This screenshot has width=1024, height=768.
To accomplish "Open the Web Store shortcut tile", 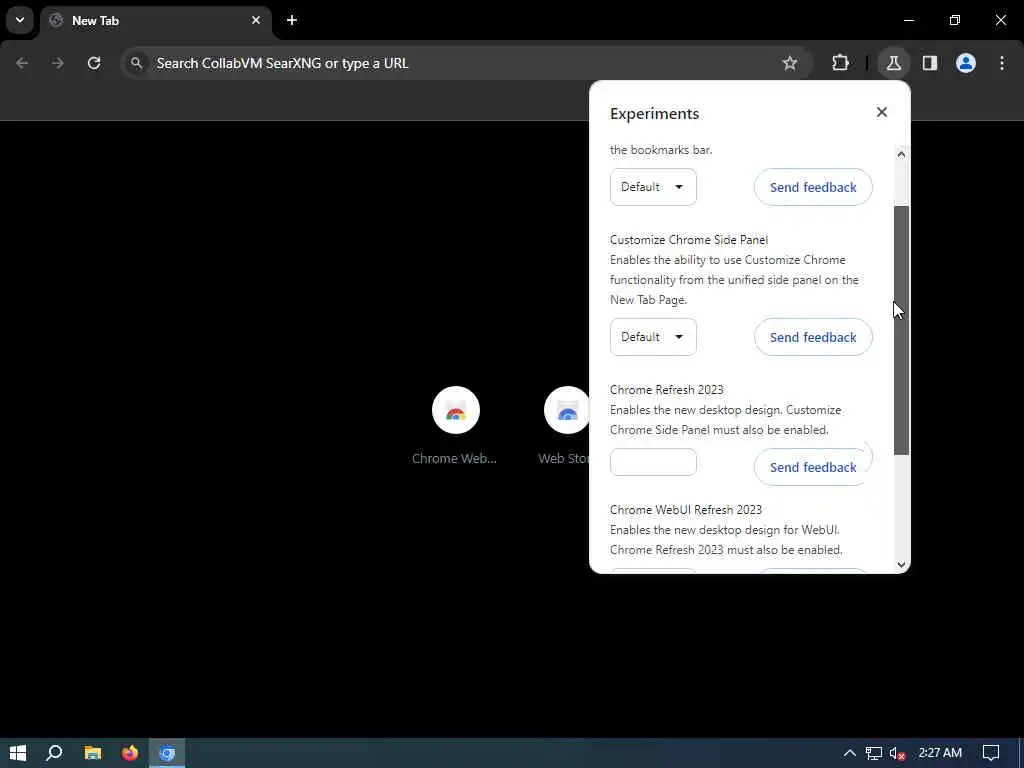I will pyautogui.click(x=566, y=426).
